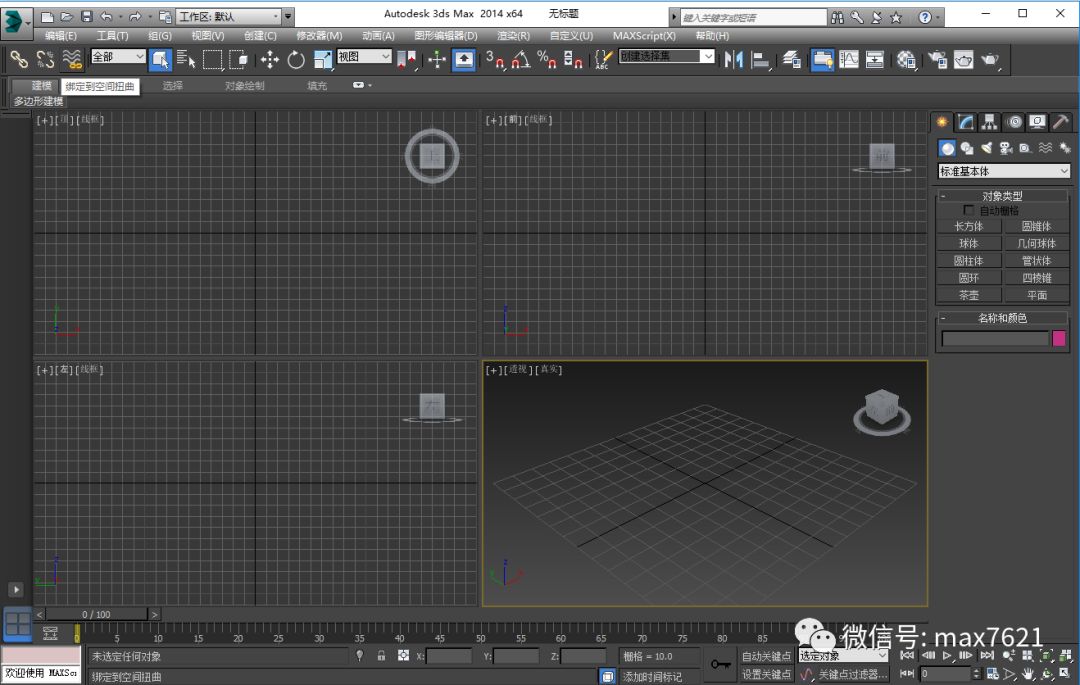Open the 创建(C) menu
The width and height of the screenshot is (1080, 685).
pyautogui.click(x=260, y=35)
